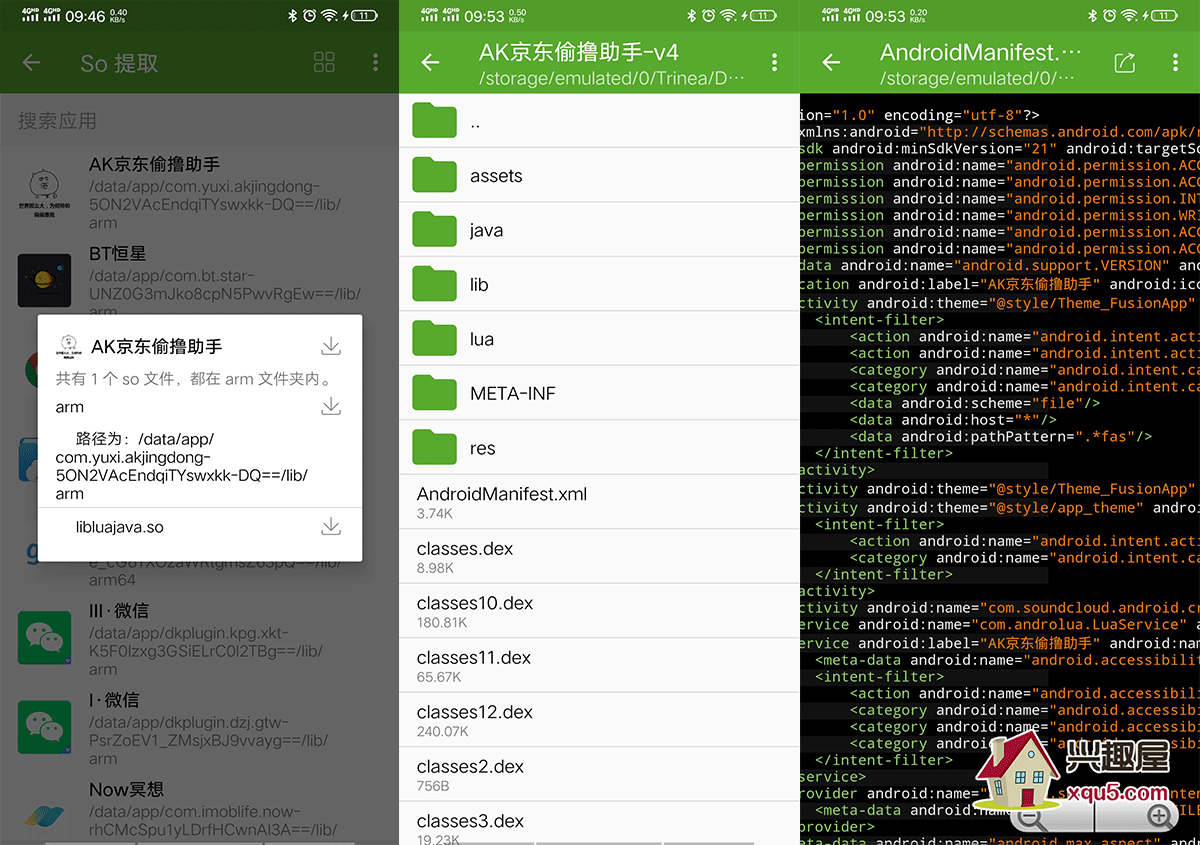Click the "android.support.VERSION" meta-data value
Viewport: 1200px width, 845px height.
1061,266
